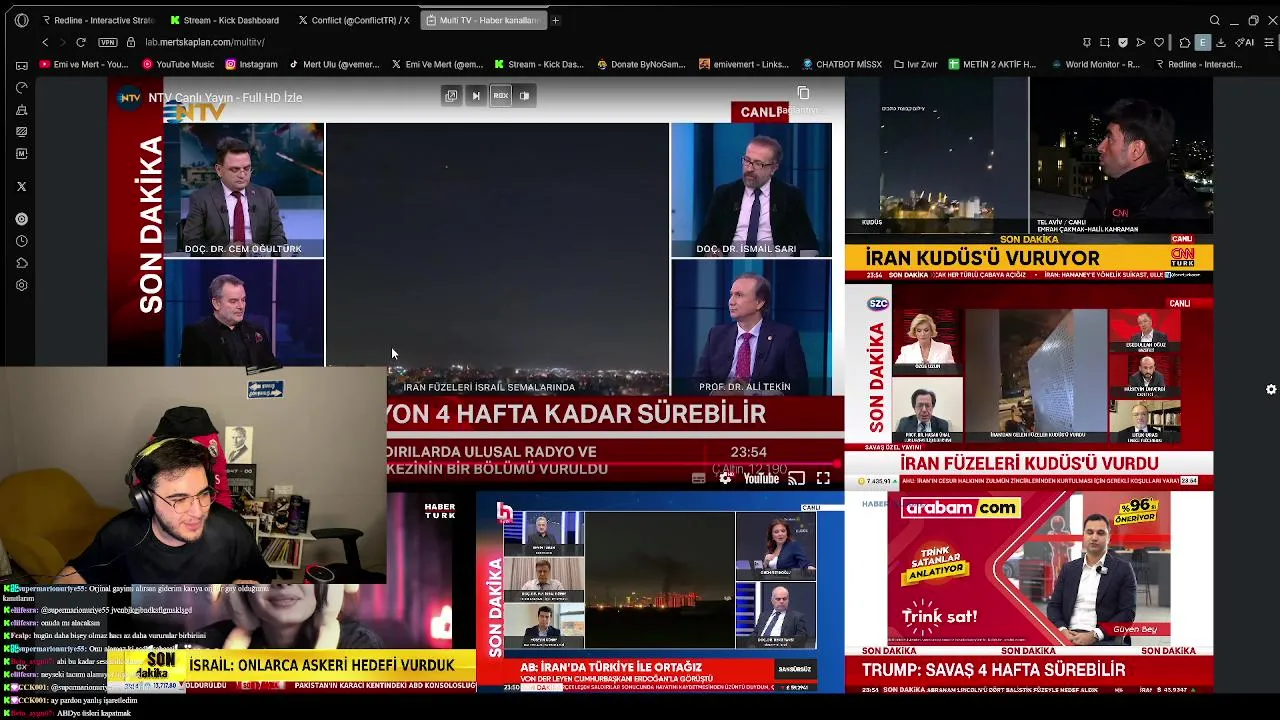Viewport: 1280px width, 720px height.
Task: Open the emivemert - Links bookmark
Action: coord(744,64)
